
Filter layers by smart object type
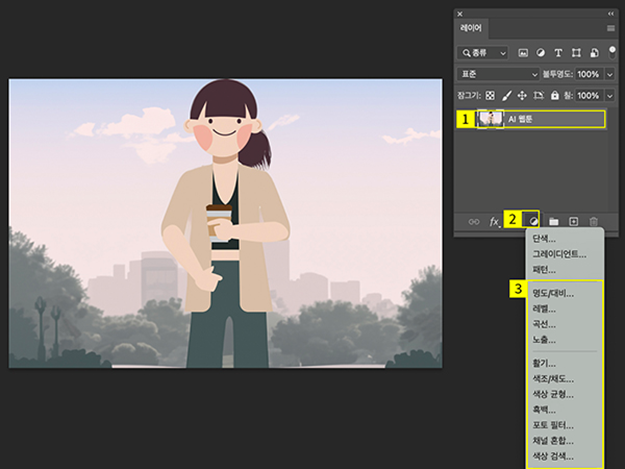click(x=594, y=53)
